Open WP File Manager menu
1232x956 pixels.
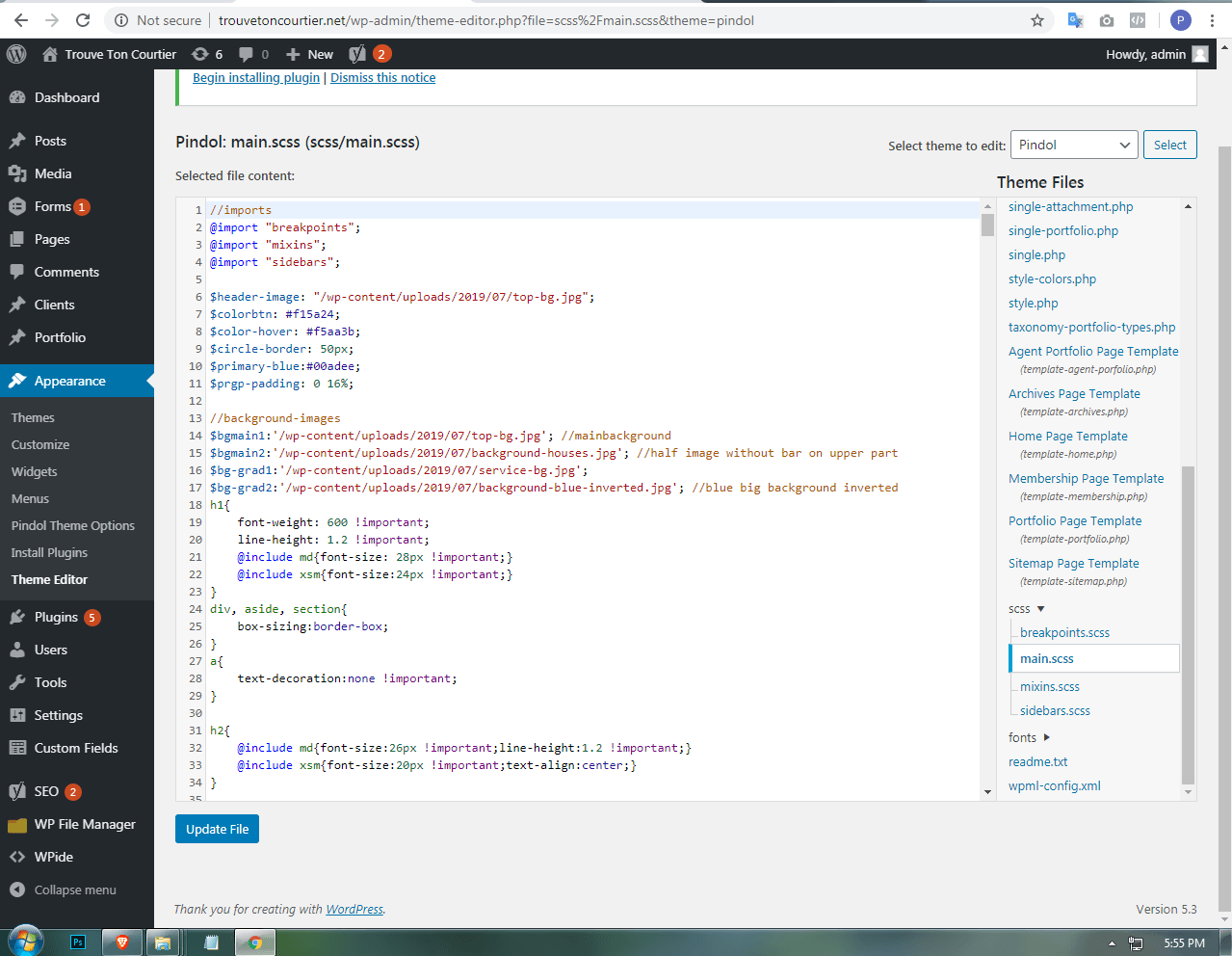[77, 824]
